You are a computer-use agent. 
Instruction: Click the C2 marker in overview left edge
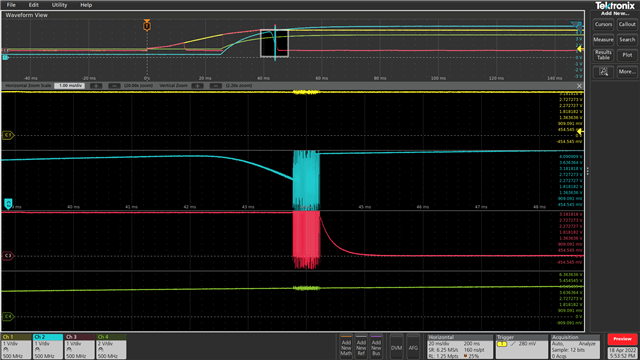(x=5, y=58)
